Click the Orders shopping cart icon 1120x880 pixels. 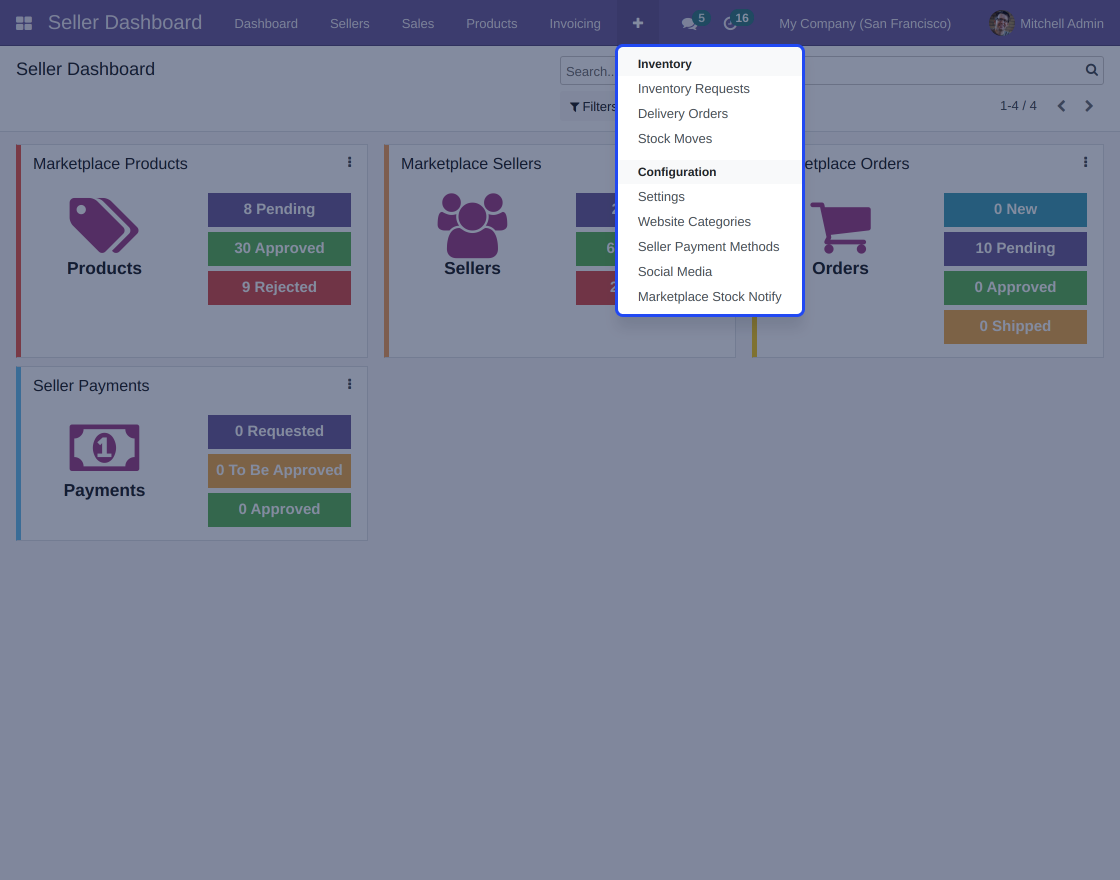pyautogui.click(x=841, y=227)
